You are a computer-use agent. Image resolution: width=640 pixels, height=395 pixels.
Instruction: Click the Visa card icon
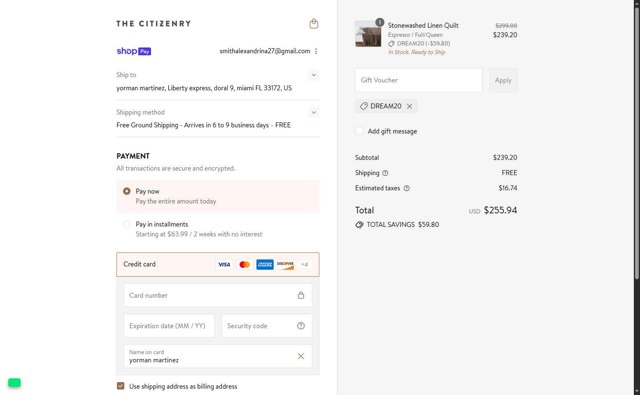(224, 264)
